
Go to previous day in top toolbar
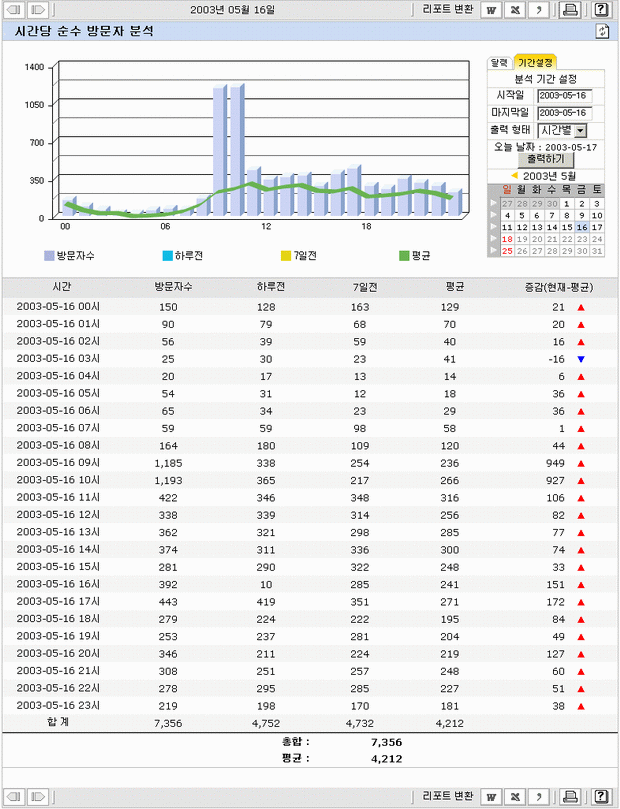point(15,9)
